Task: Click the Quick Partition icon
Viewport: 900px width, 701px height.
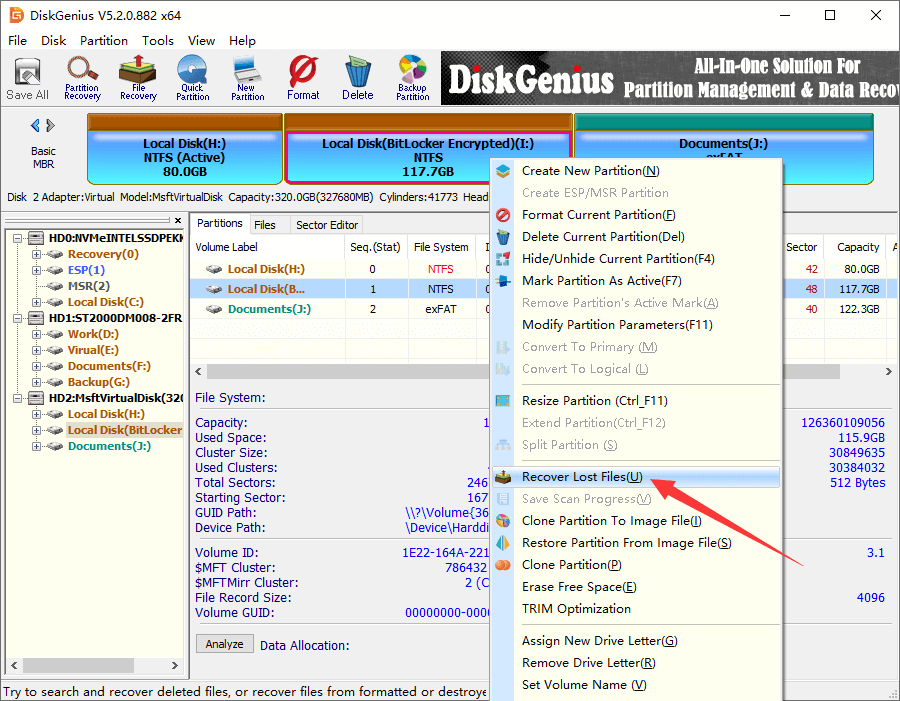Action: (192, 79)
